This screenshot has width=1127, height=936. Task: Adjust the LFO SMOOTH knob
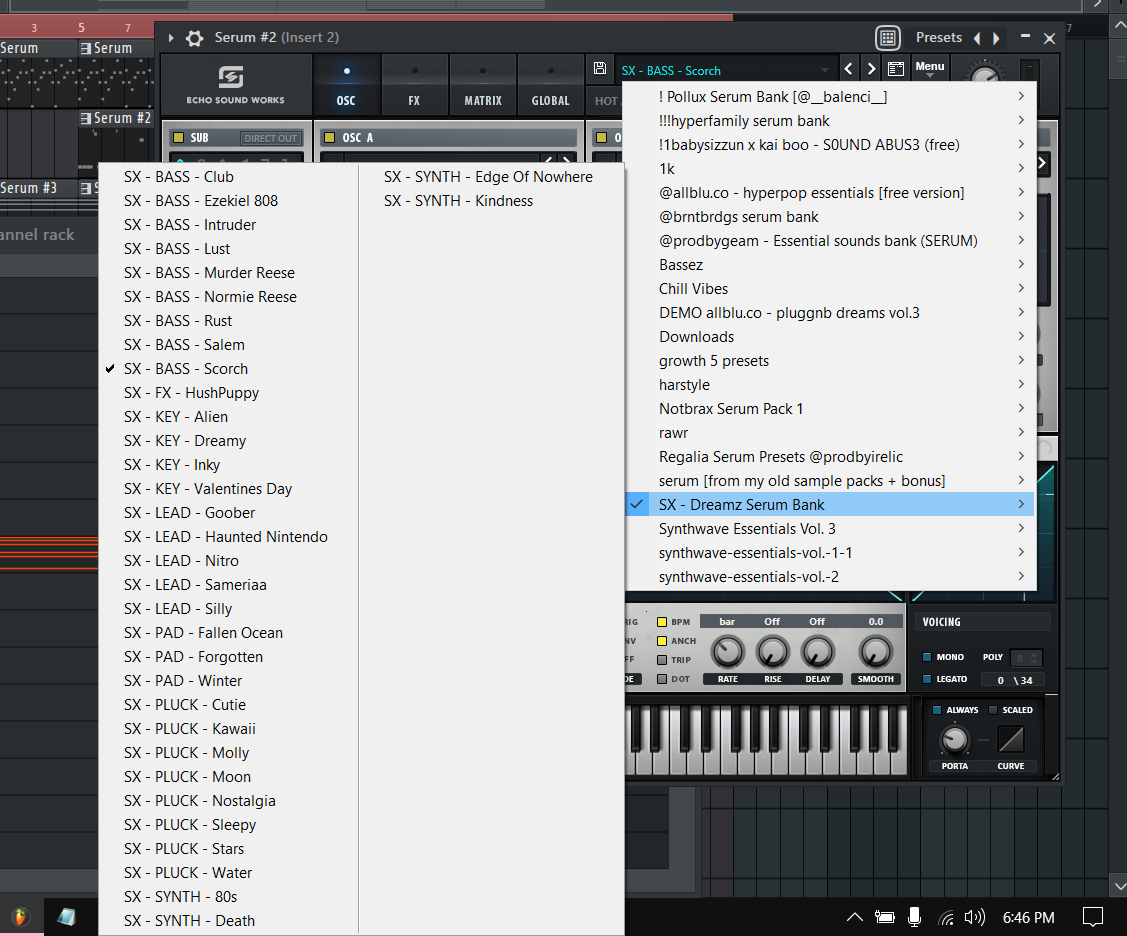coord(875,652)
